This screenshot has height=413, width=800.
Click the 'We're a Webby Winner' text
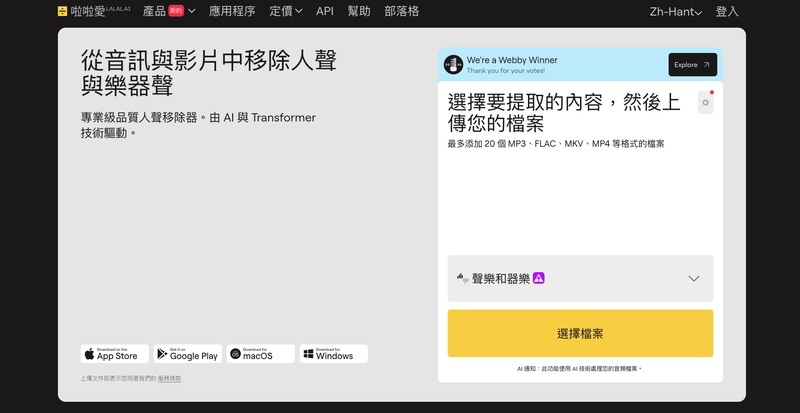[512, 60]
